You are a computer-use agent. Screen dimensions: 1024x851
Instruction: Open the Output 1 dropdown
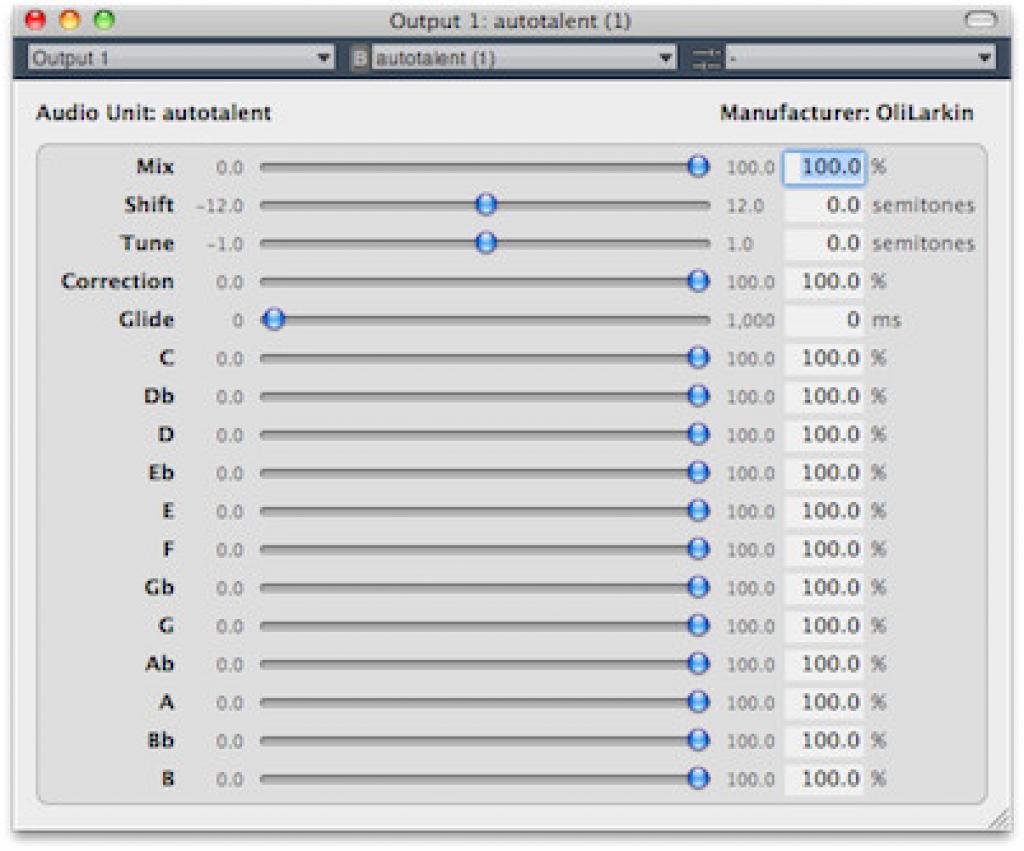pos(180,59)
